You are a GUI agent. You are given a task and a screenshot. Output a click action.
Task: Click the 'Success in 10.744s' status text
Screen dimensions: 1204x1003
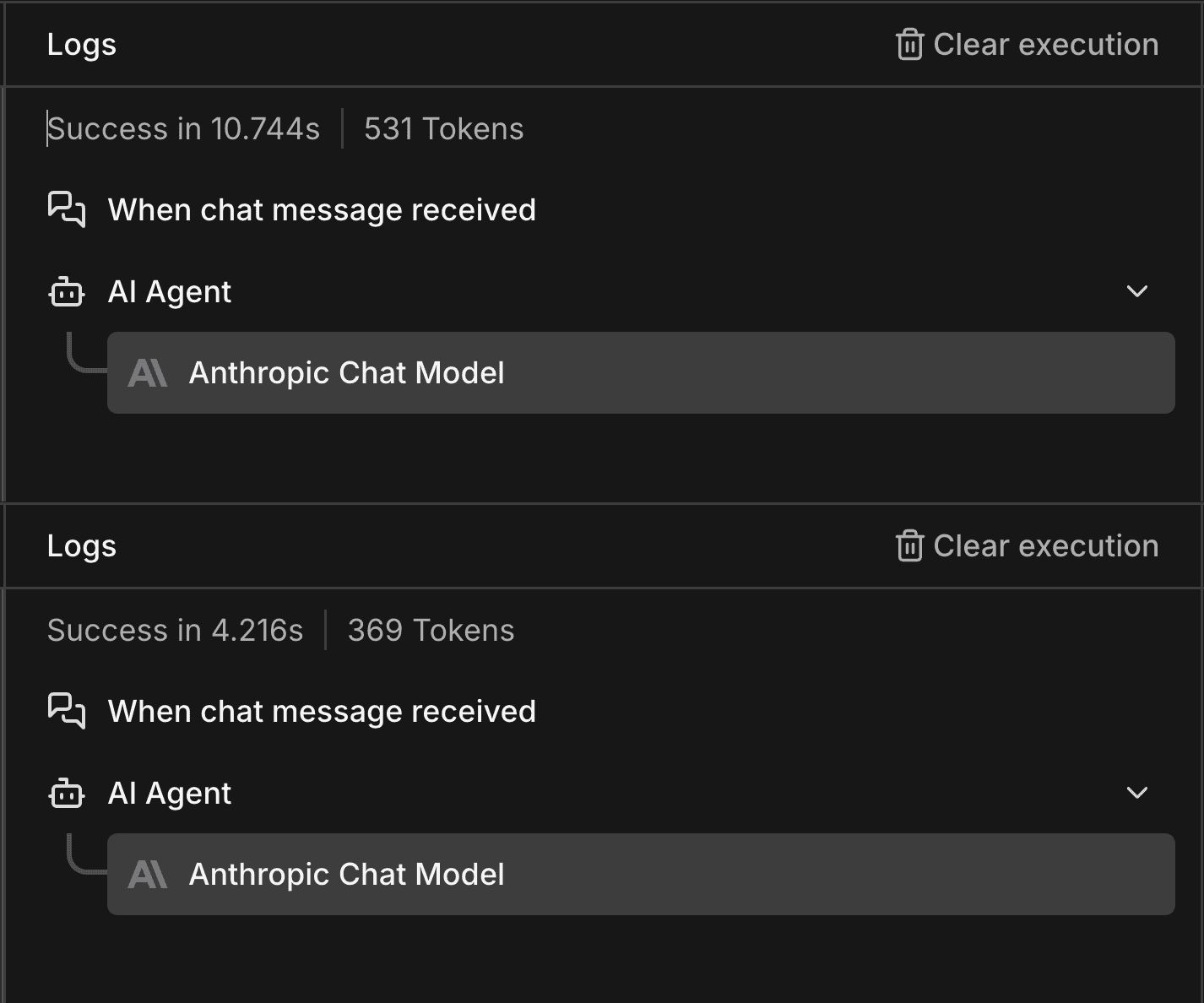click(184, 129)
